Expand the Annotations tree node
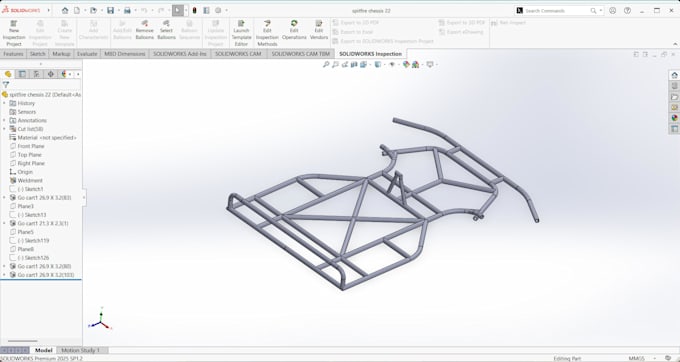680x362 pixels. [x=4, y=121]
